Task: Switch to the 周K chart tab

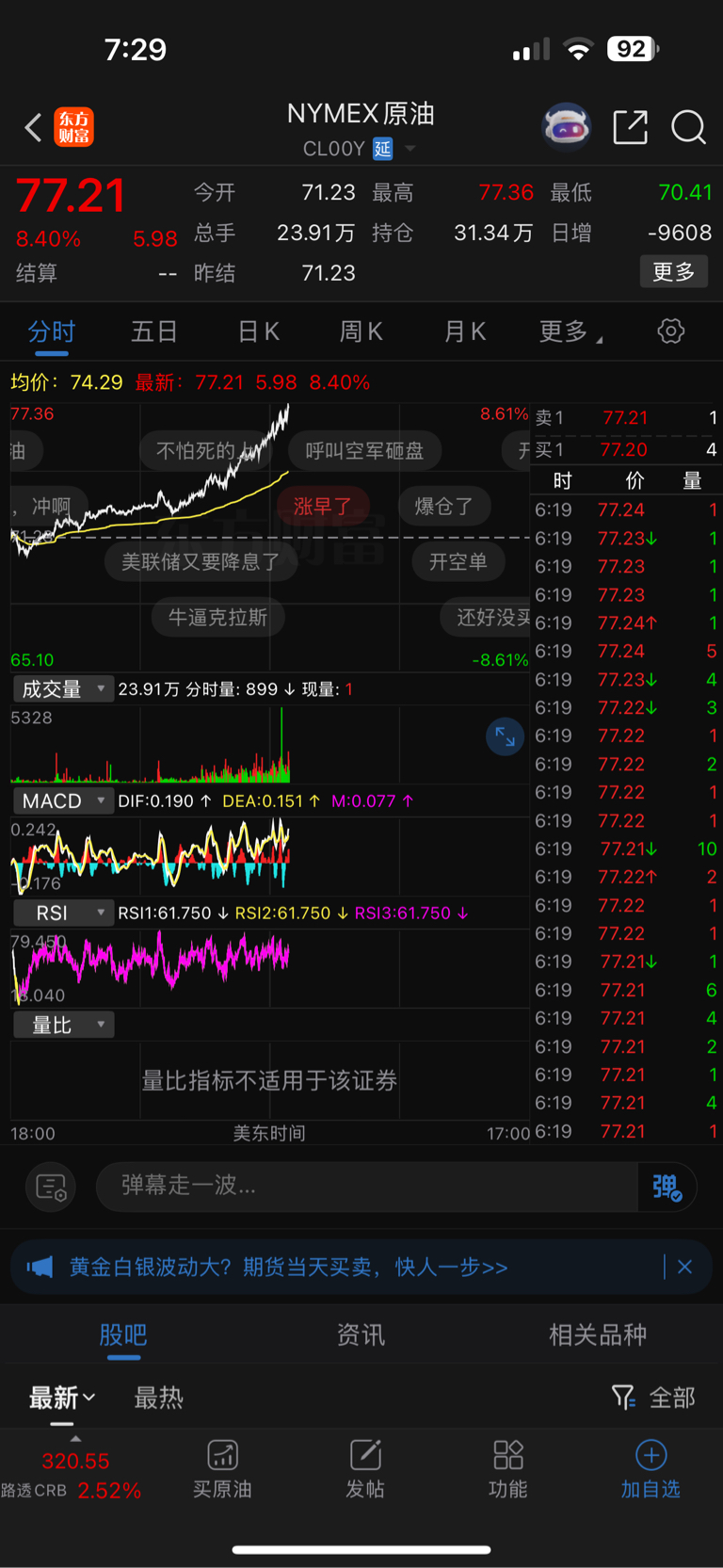Action: (361, 331)
